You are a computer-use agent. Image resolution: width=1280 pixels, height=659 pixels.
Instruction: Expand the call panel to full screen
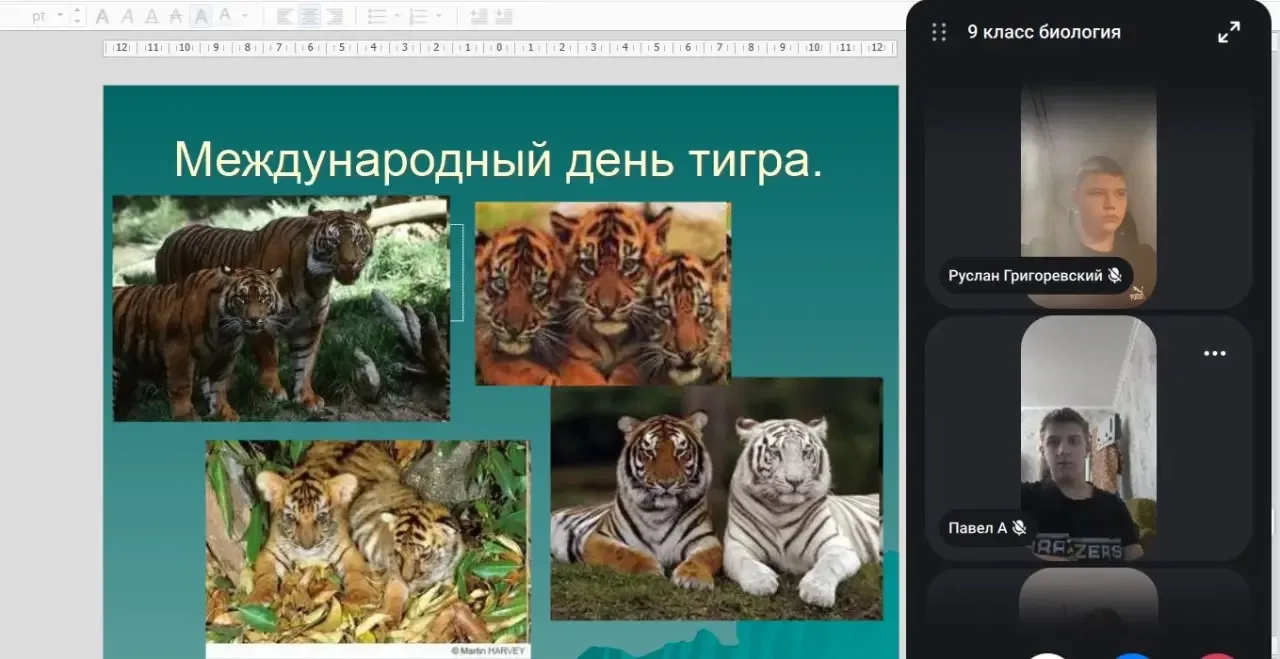click(x=1229, y=32)
